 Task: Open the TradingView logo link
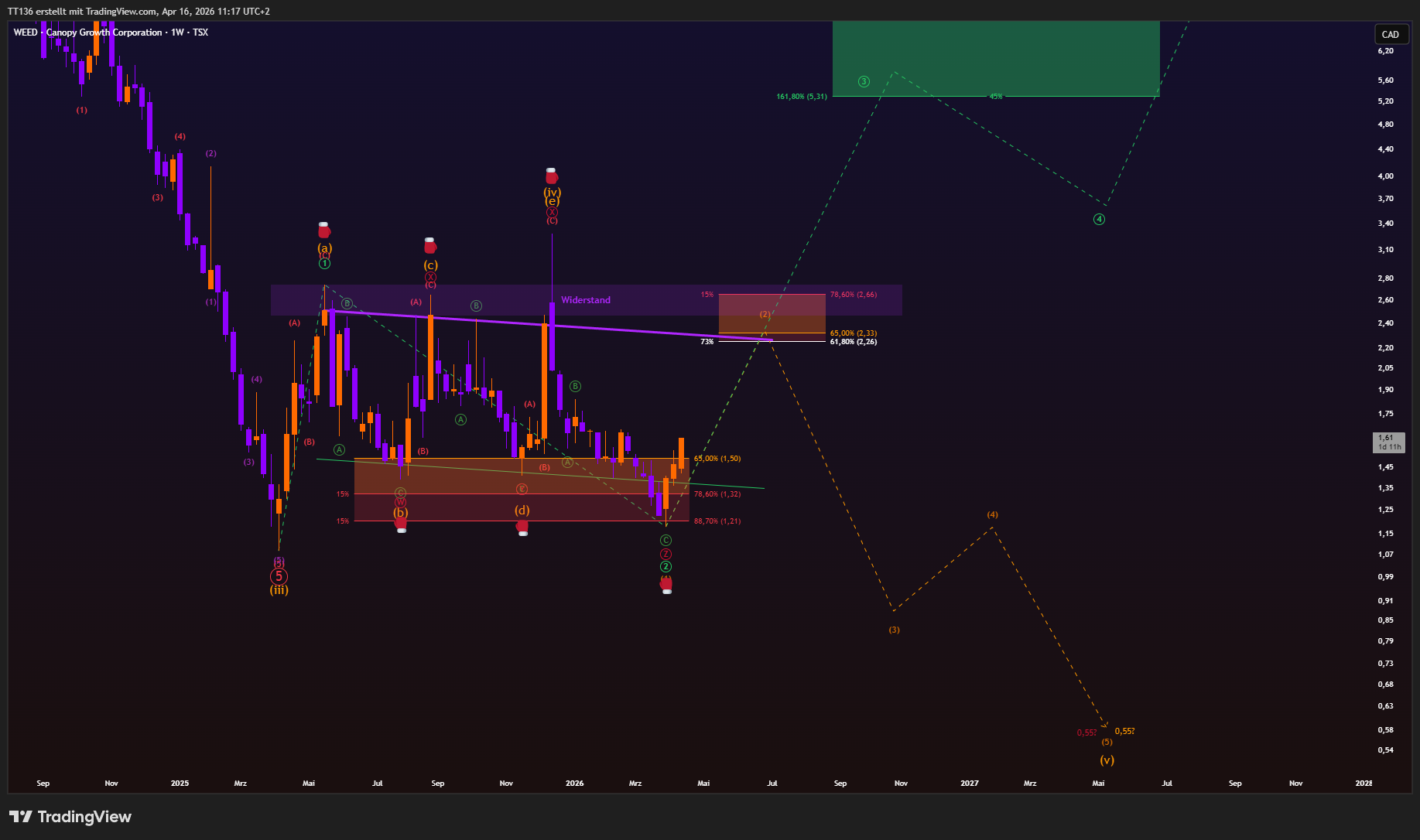point(70,817)
